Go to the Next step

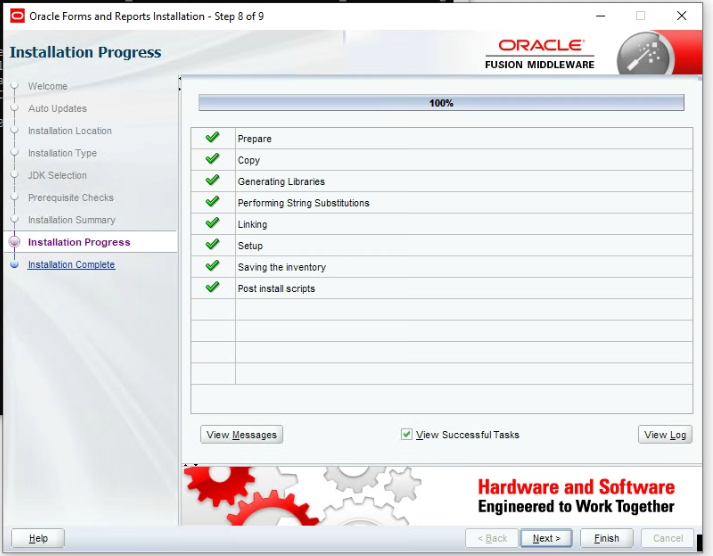tap(546, 538)
